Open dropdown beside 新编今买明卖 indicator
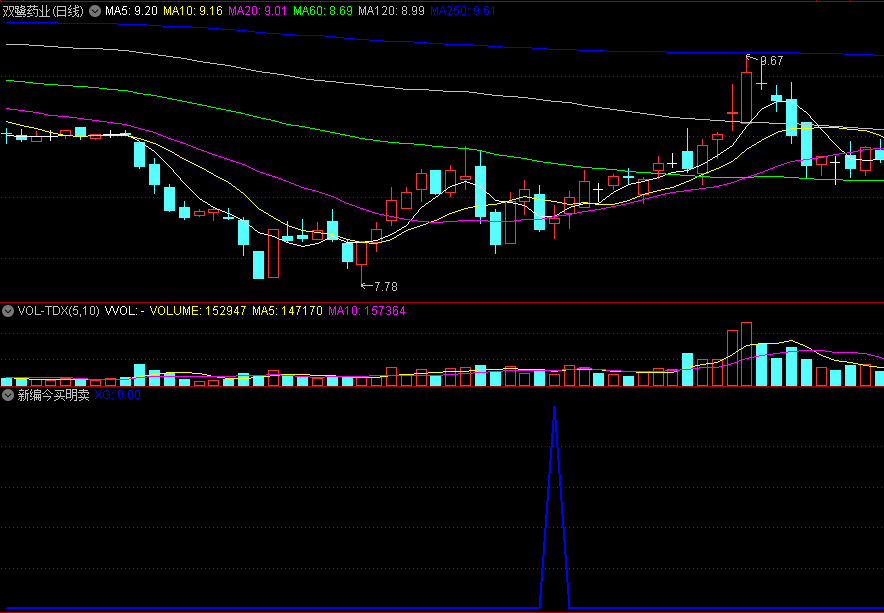Image resolution: width=884 pixels, height=613 pixels. [8, 395]
